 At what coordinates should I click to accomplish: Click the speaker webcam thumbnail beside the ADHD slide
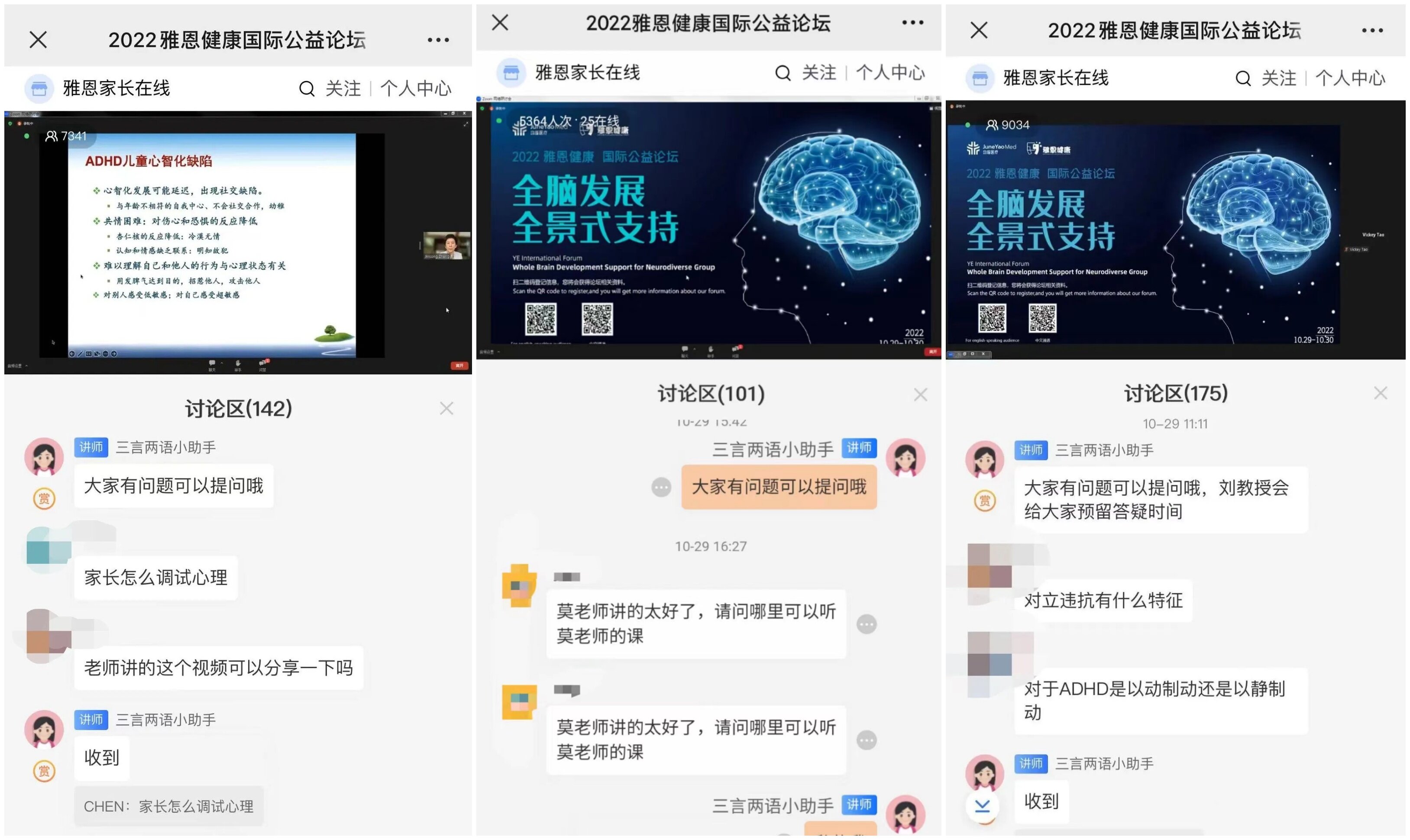coord(446,246)
